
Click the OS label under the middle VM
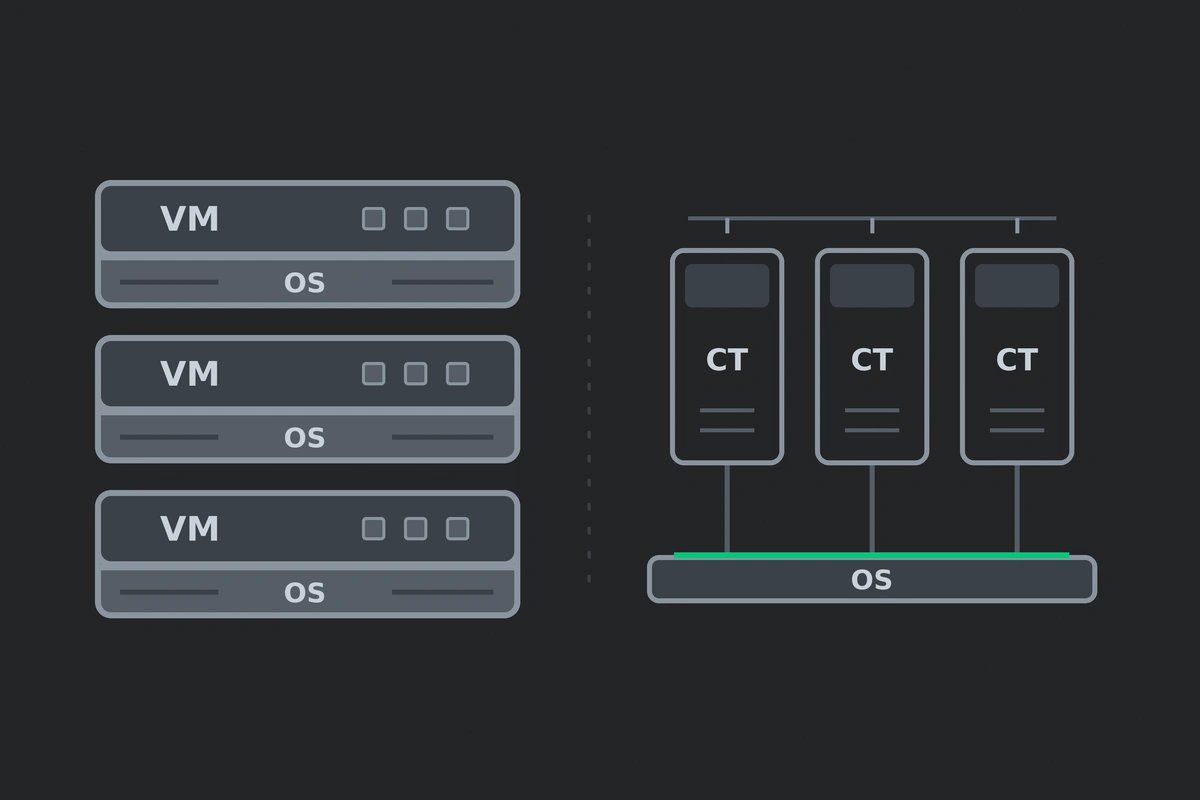point(305,438)
